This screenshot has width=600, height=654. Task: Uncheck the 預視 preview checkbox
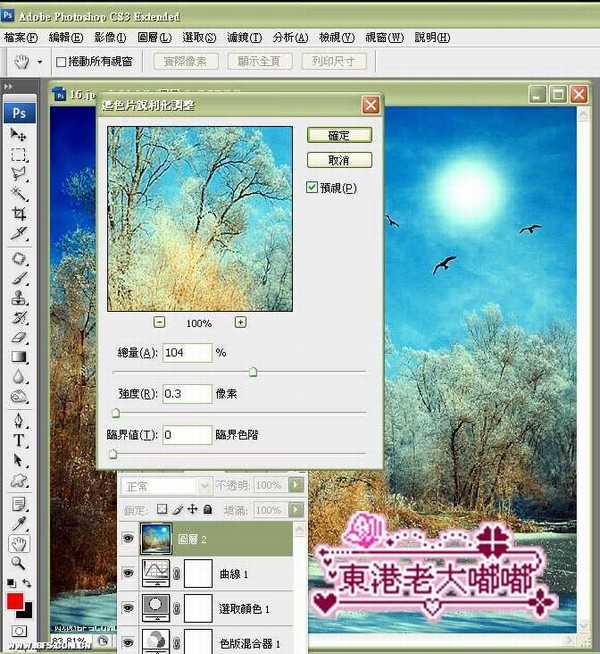(x=313, y=187)
